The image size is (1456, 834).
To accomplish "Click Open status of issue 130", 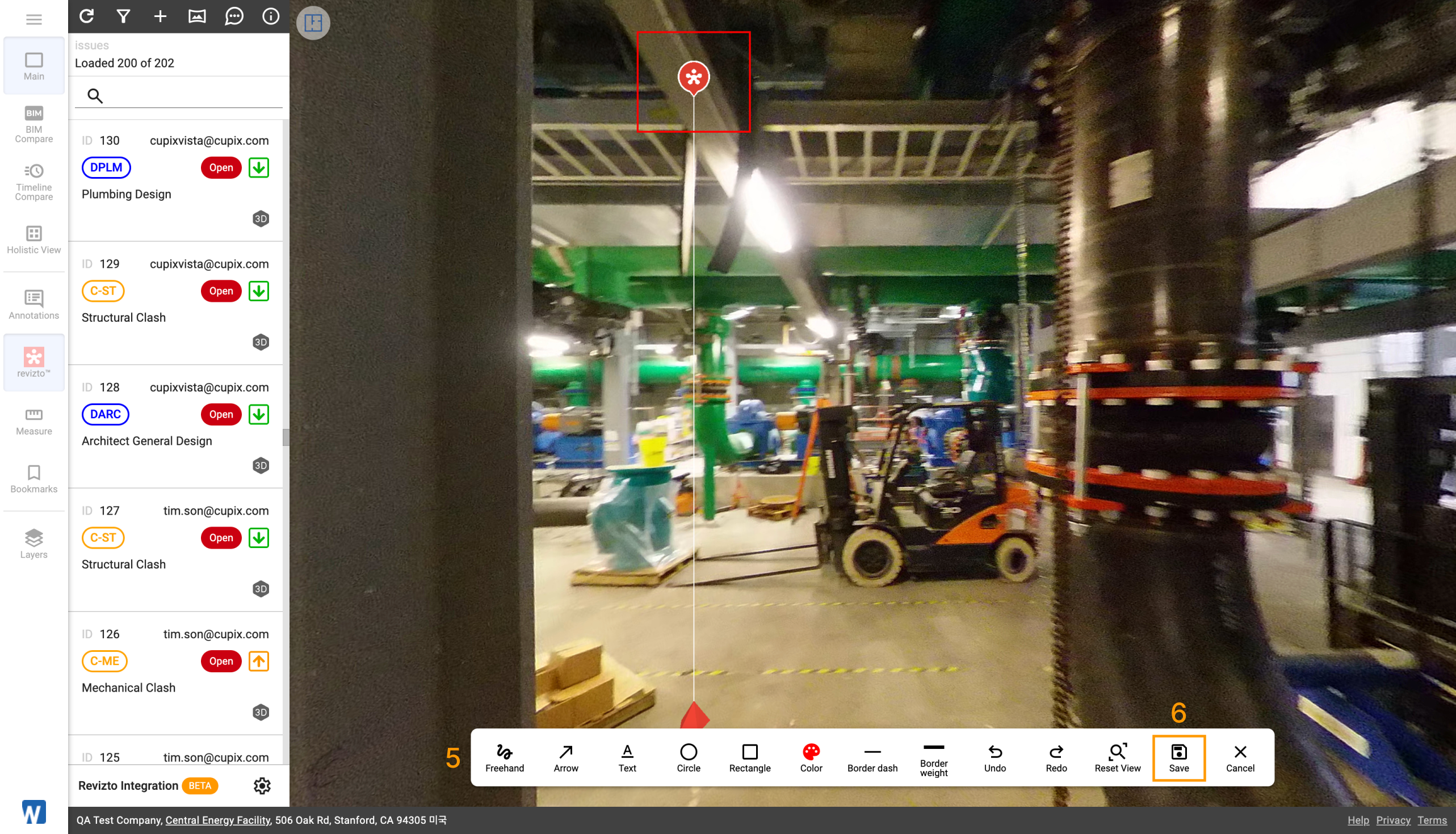I will 221,167.
